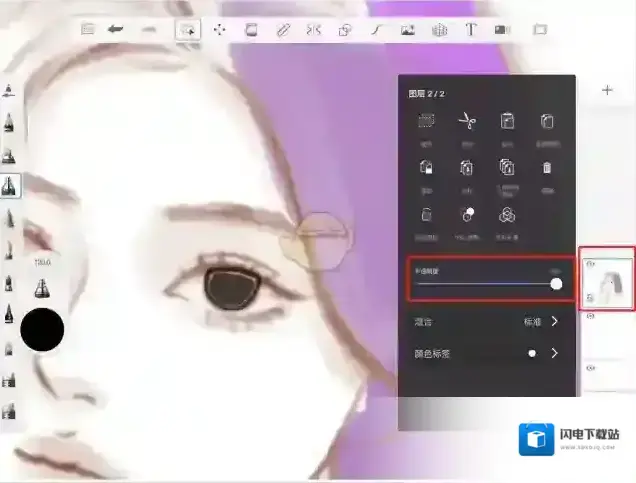Image resolution: width=636 pixels, height=483 pixels.
Task: Open the main menu list icon
Action: pyautogui.click(x=88, y=30)
